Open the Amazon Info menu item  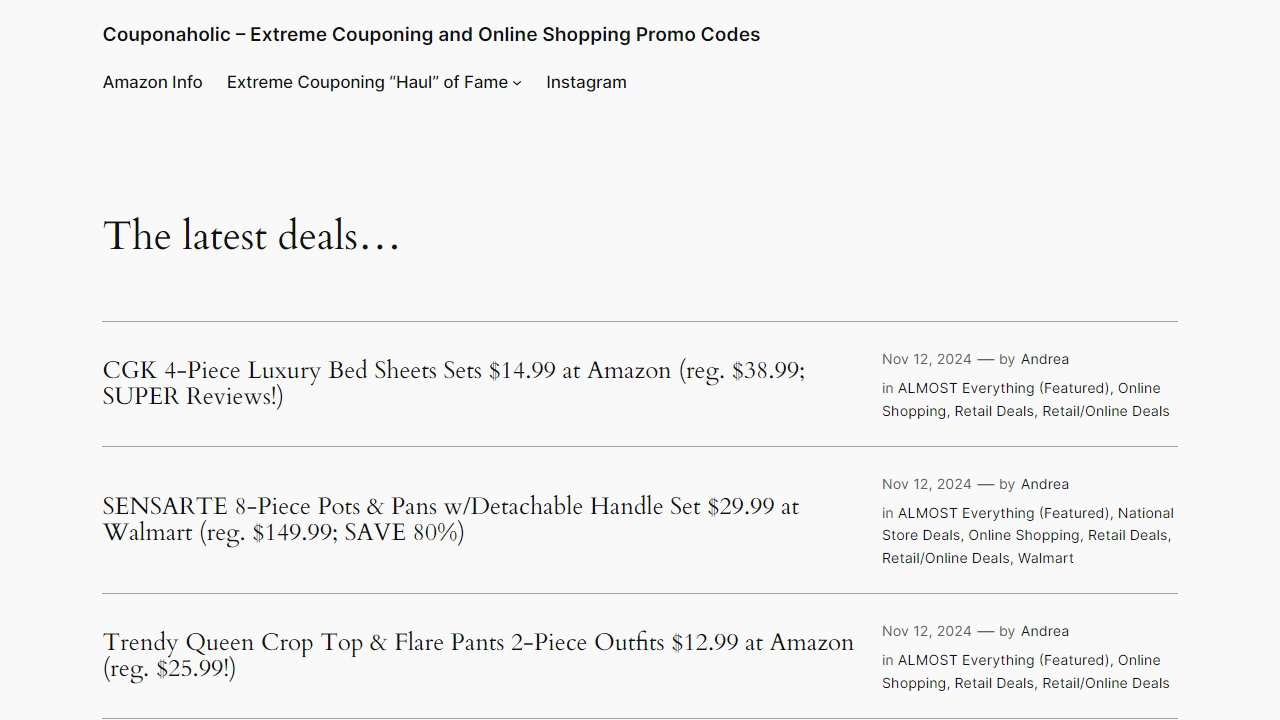(x=152, y=82)
